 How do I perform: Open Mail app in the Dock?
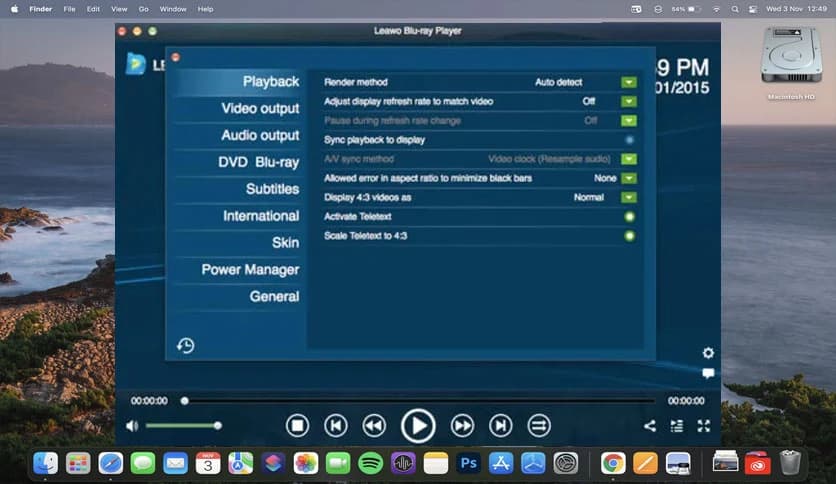175,463
